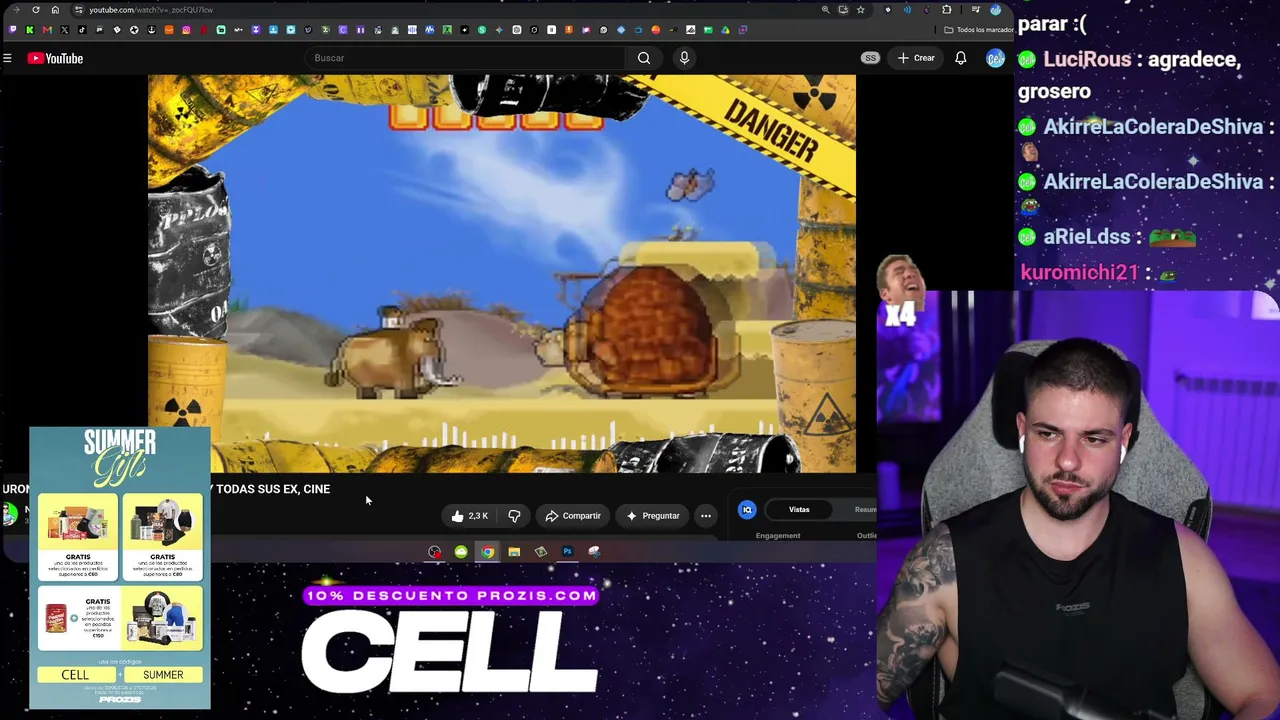This screenshot has width=1280, height=720.
Task: Click the YouTube search magnifier button
Action: point(644,58)
